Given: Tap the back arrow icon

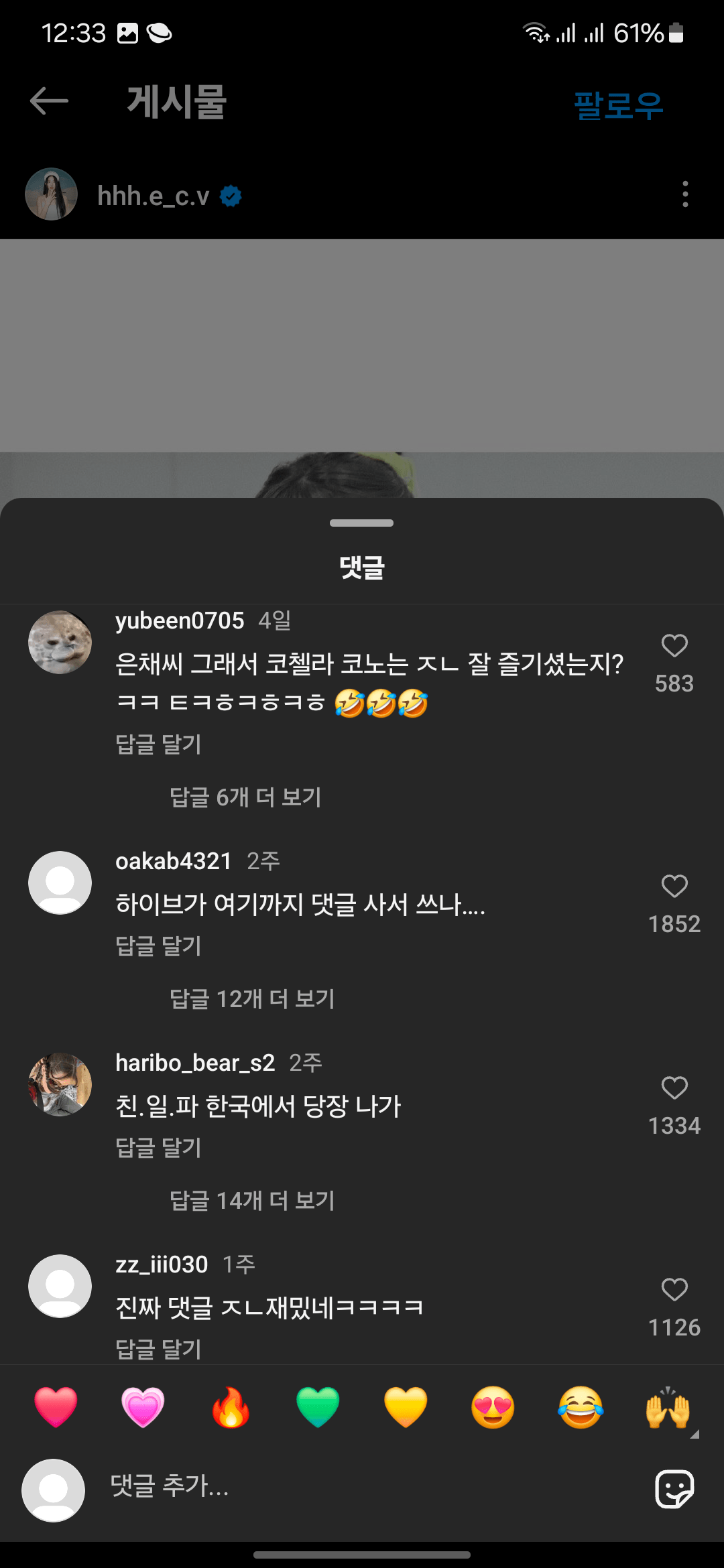Looking at the screenshot, I should [50, 102].
